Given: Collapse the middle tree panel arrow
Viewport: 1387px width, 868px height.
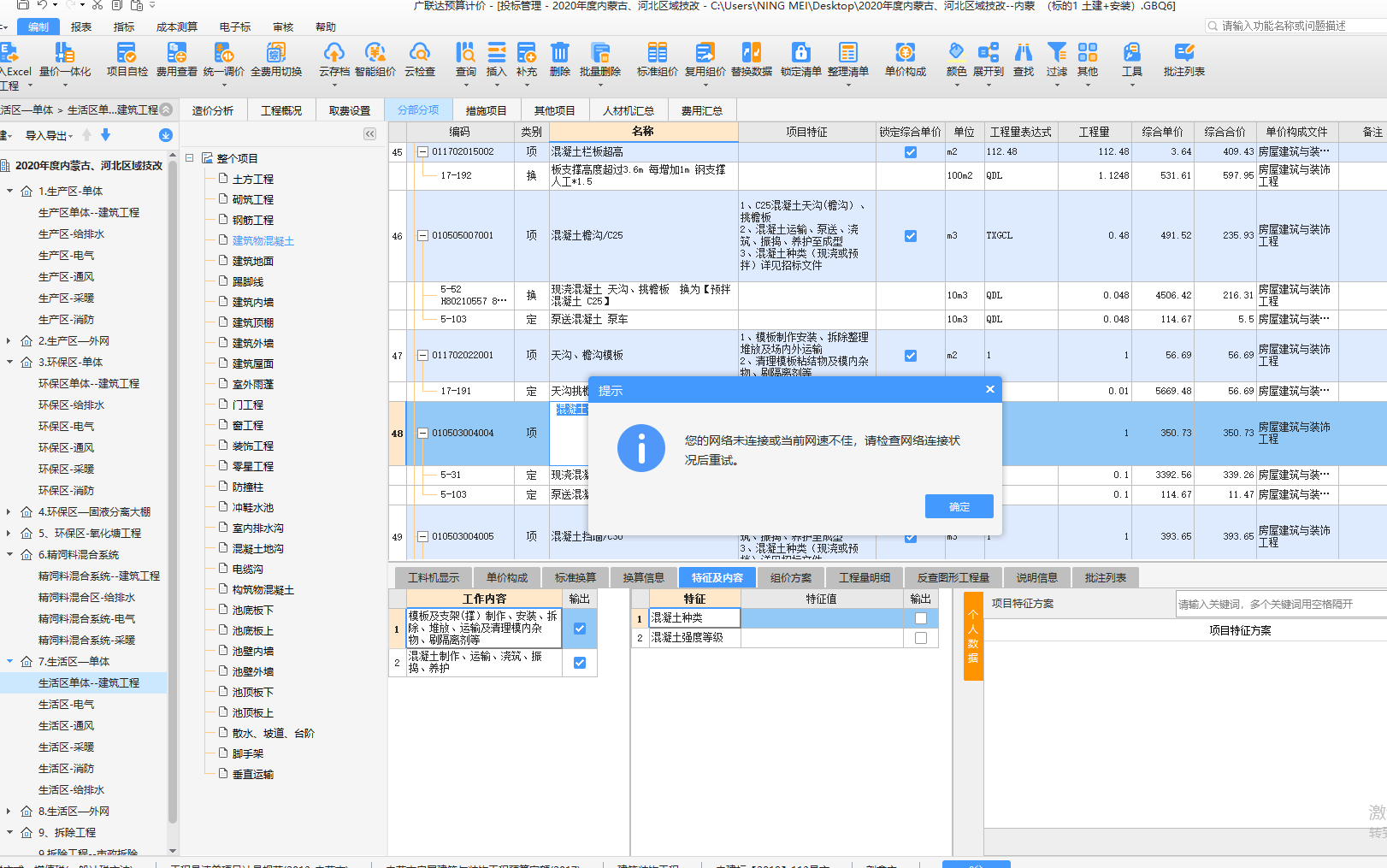Looking at the screenshot, I should point(369,134).
